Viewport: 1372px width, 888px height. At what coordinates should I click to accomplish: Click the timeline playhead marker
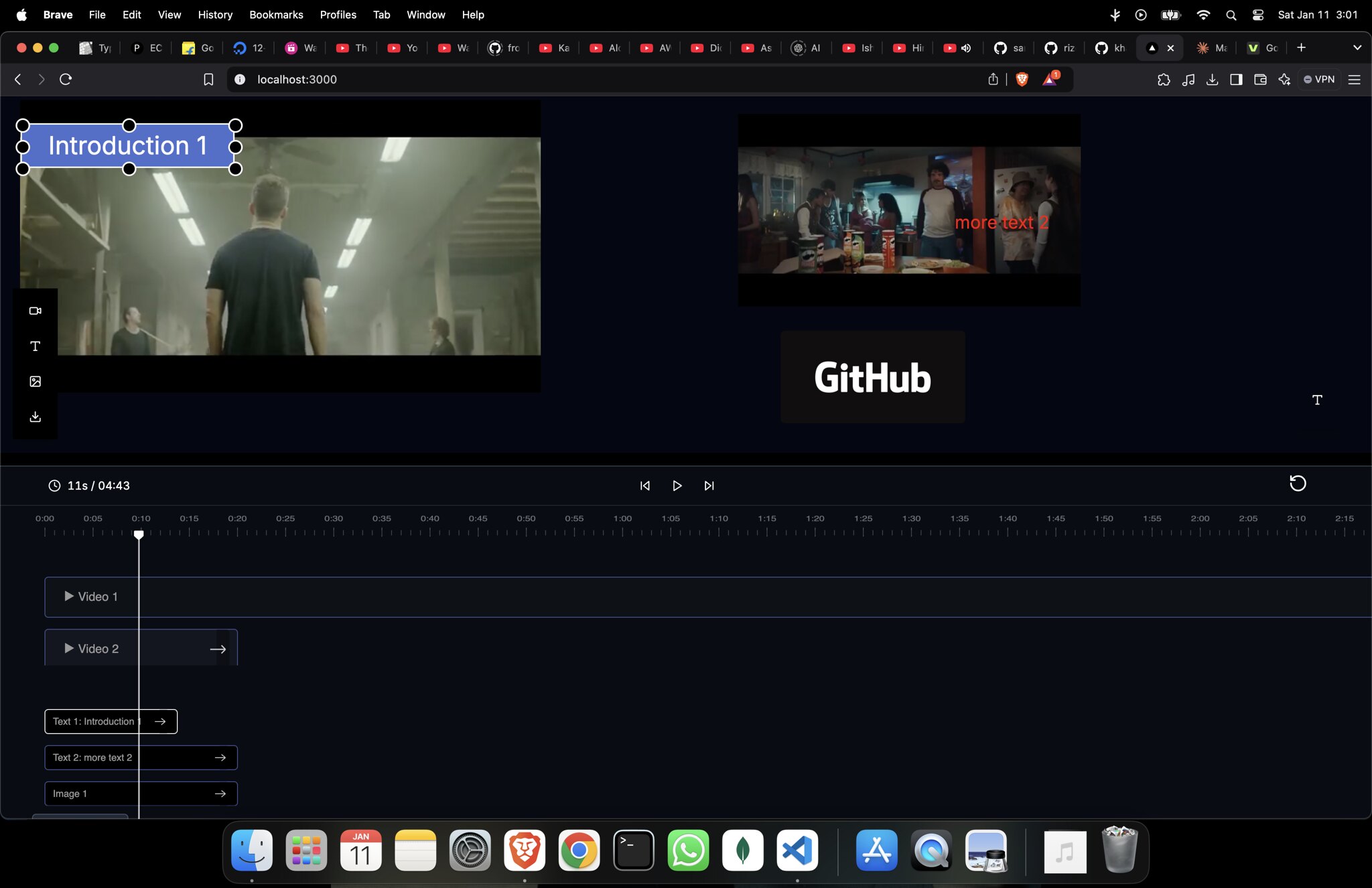pyautogui.click(x=139, y=534)
